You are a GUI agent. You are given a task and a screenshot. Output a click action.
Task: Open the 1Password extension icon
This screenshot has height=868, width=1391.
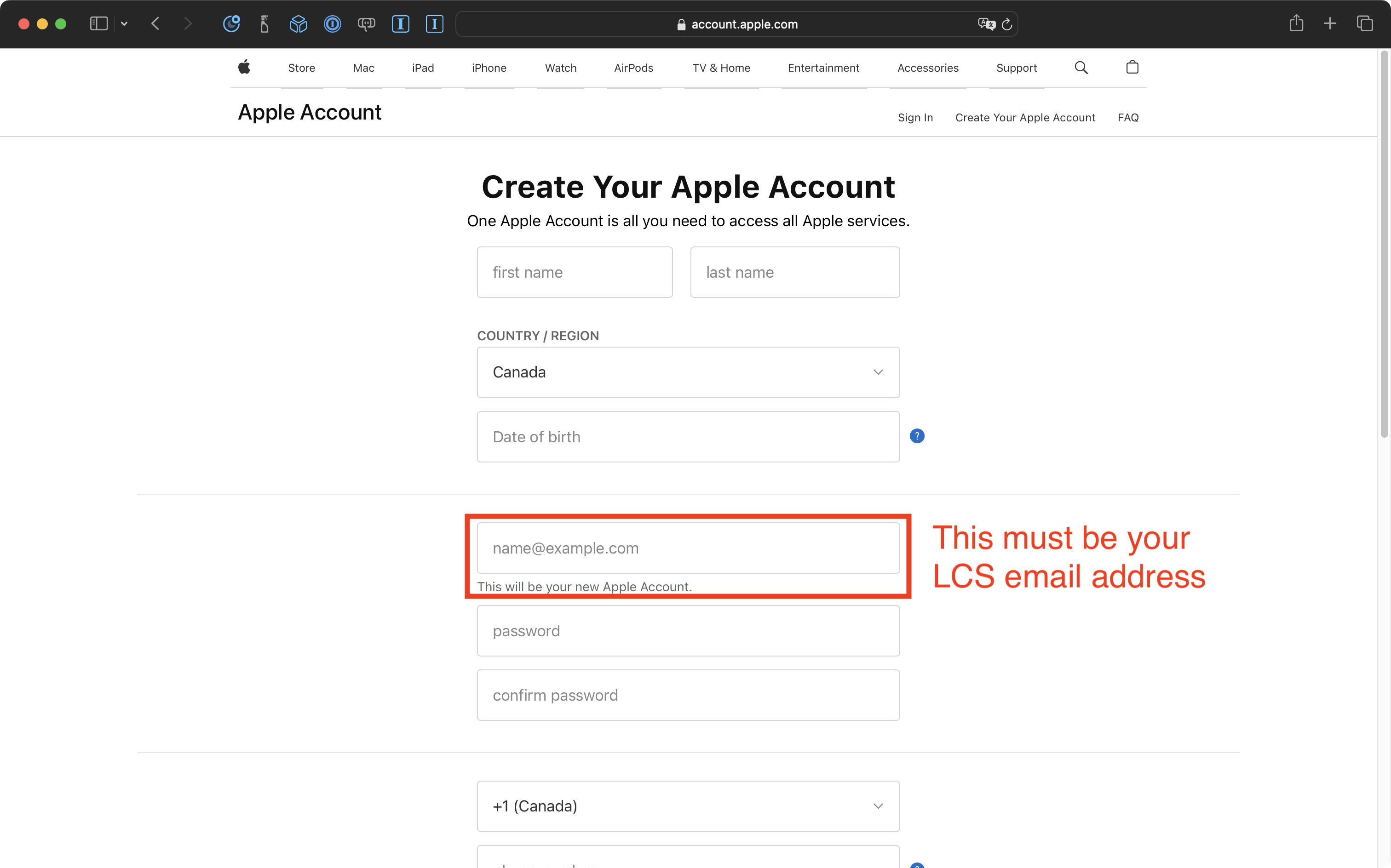click(x=332, y=23)
